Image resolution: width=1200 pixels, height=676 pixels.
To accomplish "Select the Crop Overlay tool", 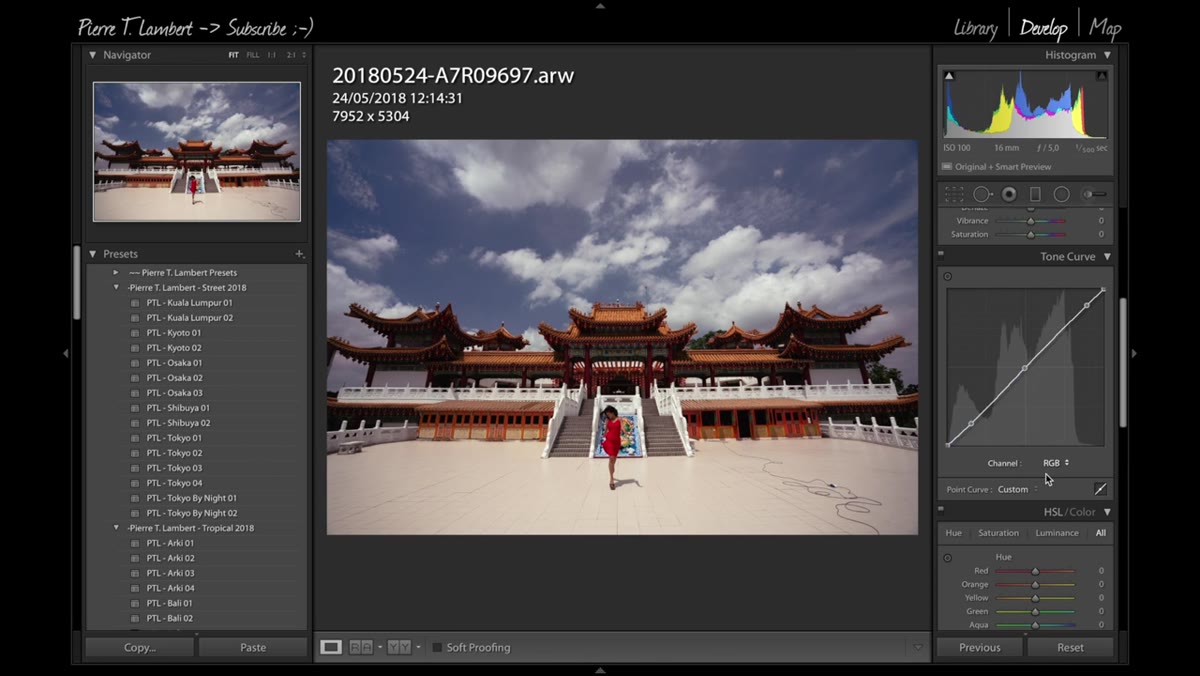I will pos(954,194).
